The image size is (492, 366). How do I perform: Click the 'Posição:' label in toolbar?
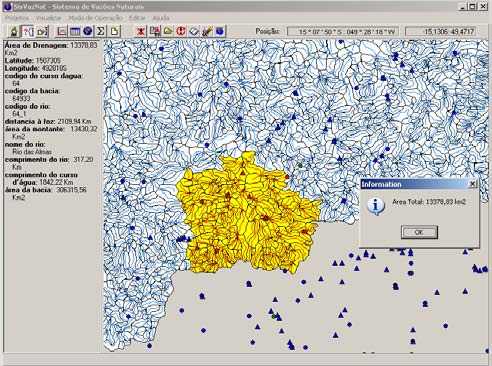point(267,31)
